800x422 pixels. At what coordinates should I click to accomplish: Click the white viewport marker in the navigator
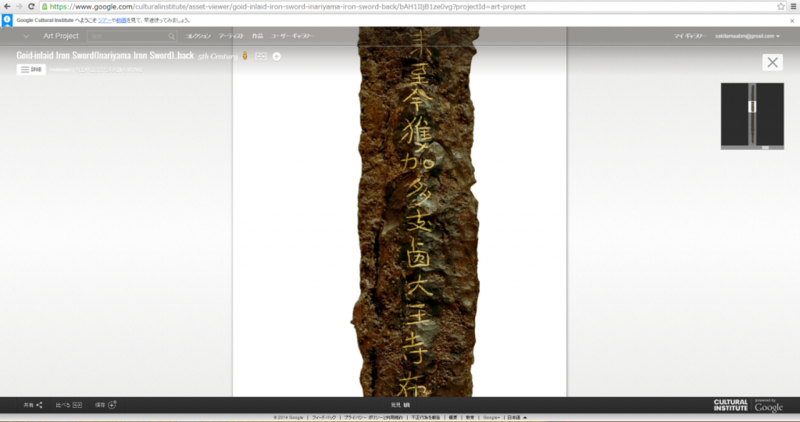(x=752, y=107)
